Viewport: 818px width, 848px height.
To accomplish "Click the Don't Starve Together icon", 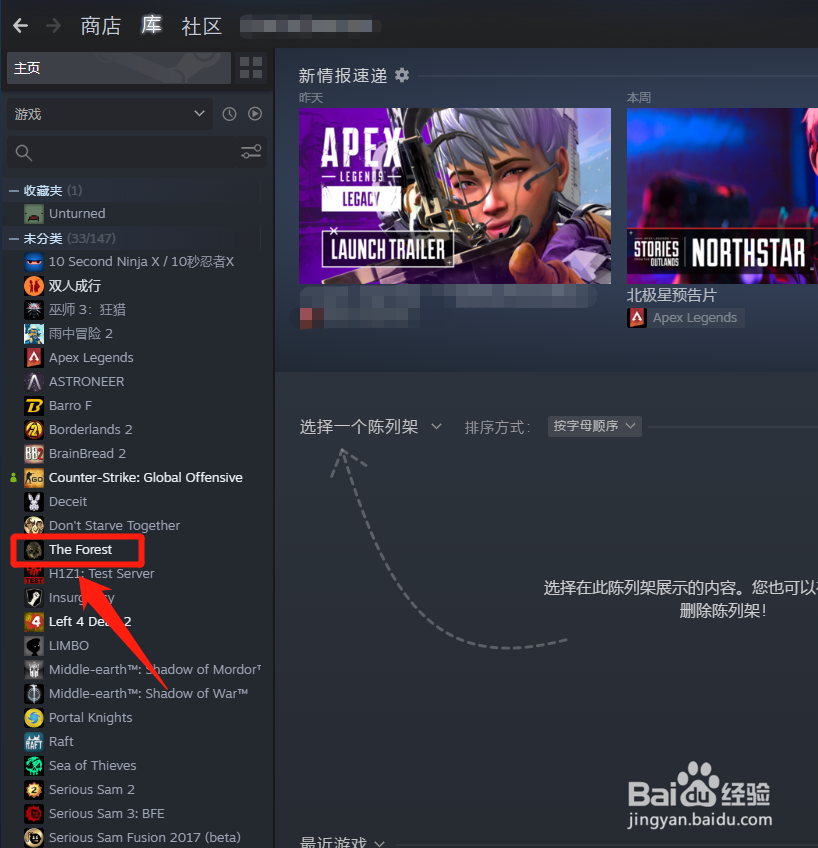I will [34, 526].
